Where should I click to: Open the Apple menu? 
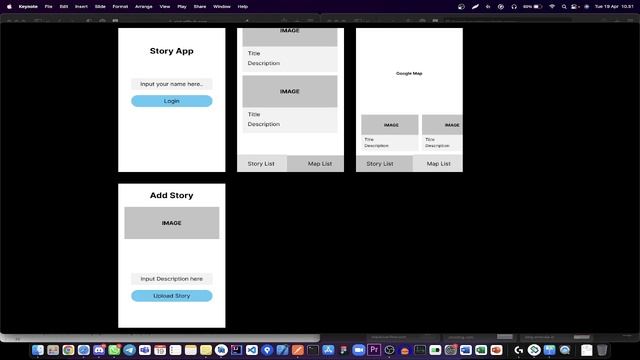(x=9, y=7)
